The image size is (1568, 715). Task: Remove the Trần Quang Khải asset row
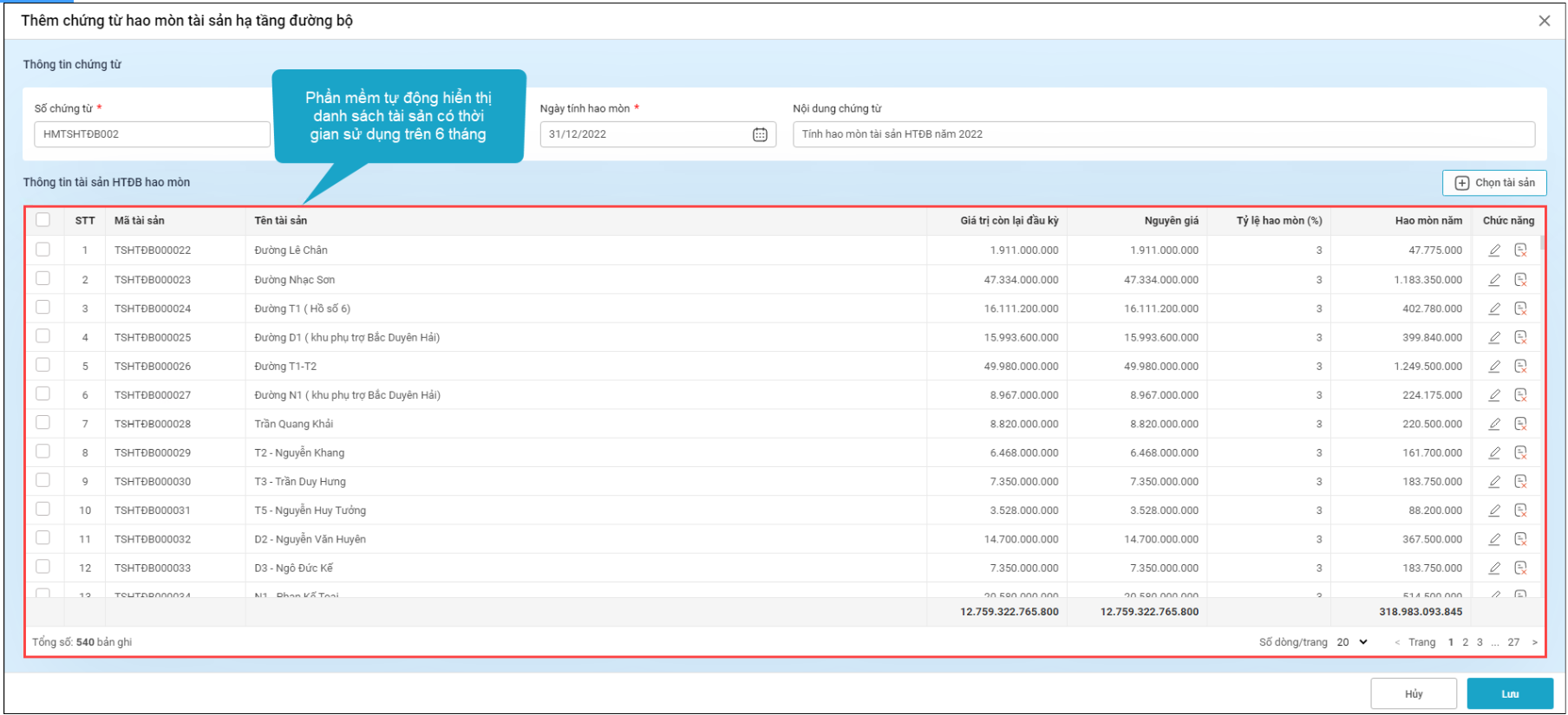pyautogui.click(x=1520, y=424)
